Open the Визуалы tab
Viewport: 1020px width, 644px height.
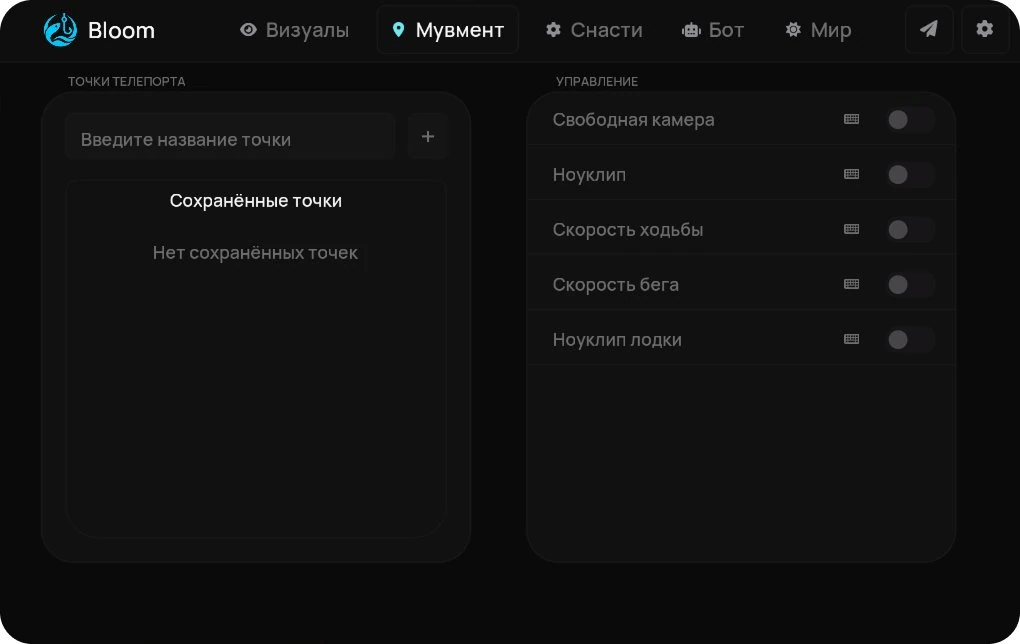(294, 30)
